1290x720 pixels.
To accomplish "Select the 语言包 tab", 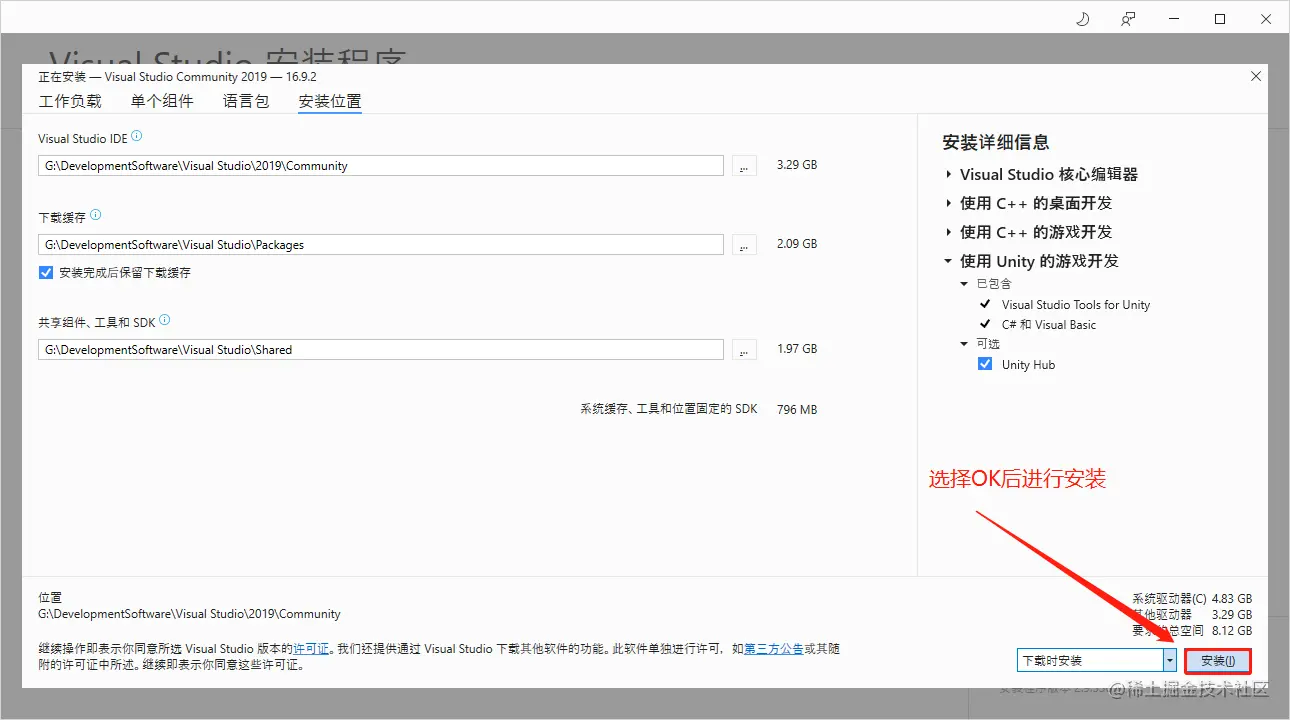I will [246, 101].
